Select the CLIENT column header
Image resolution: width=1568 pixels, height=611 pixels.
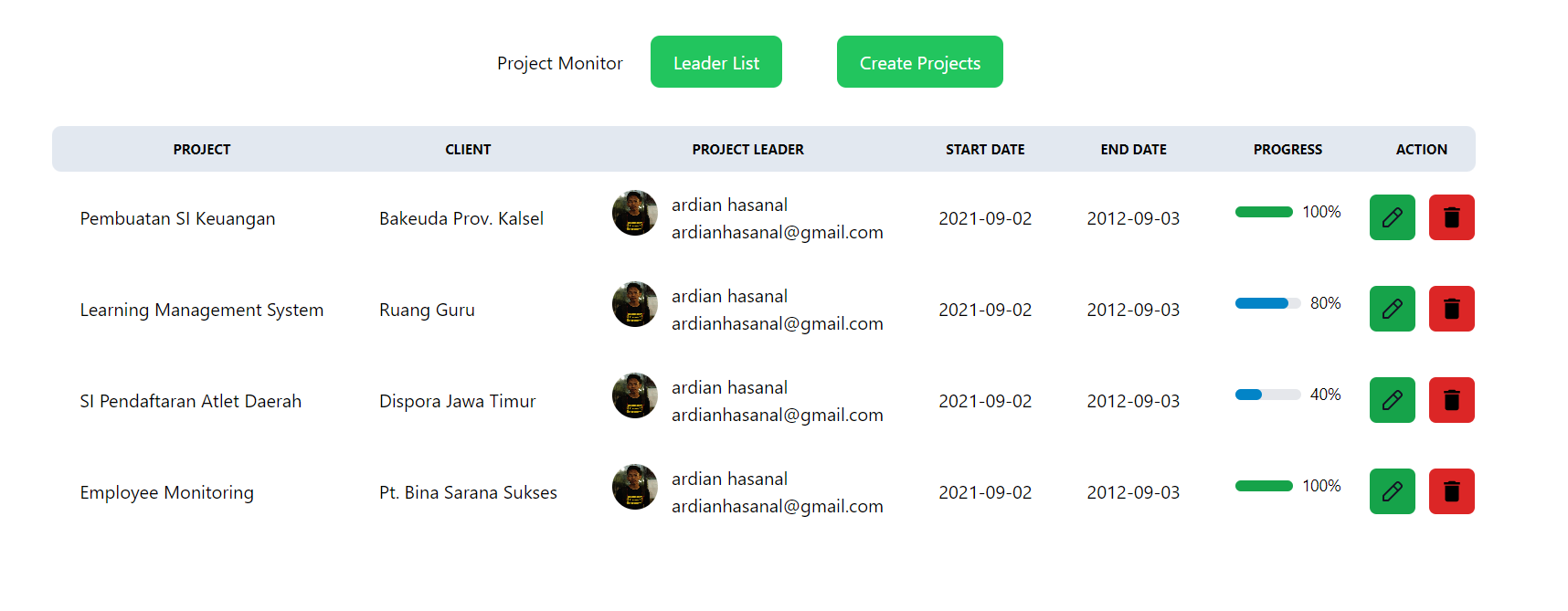pyautogui.click(x=468, y=149)
